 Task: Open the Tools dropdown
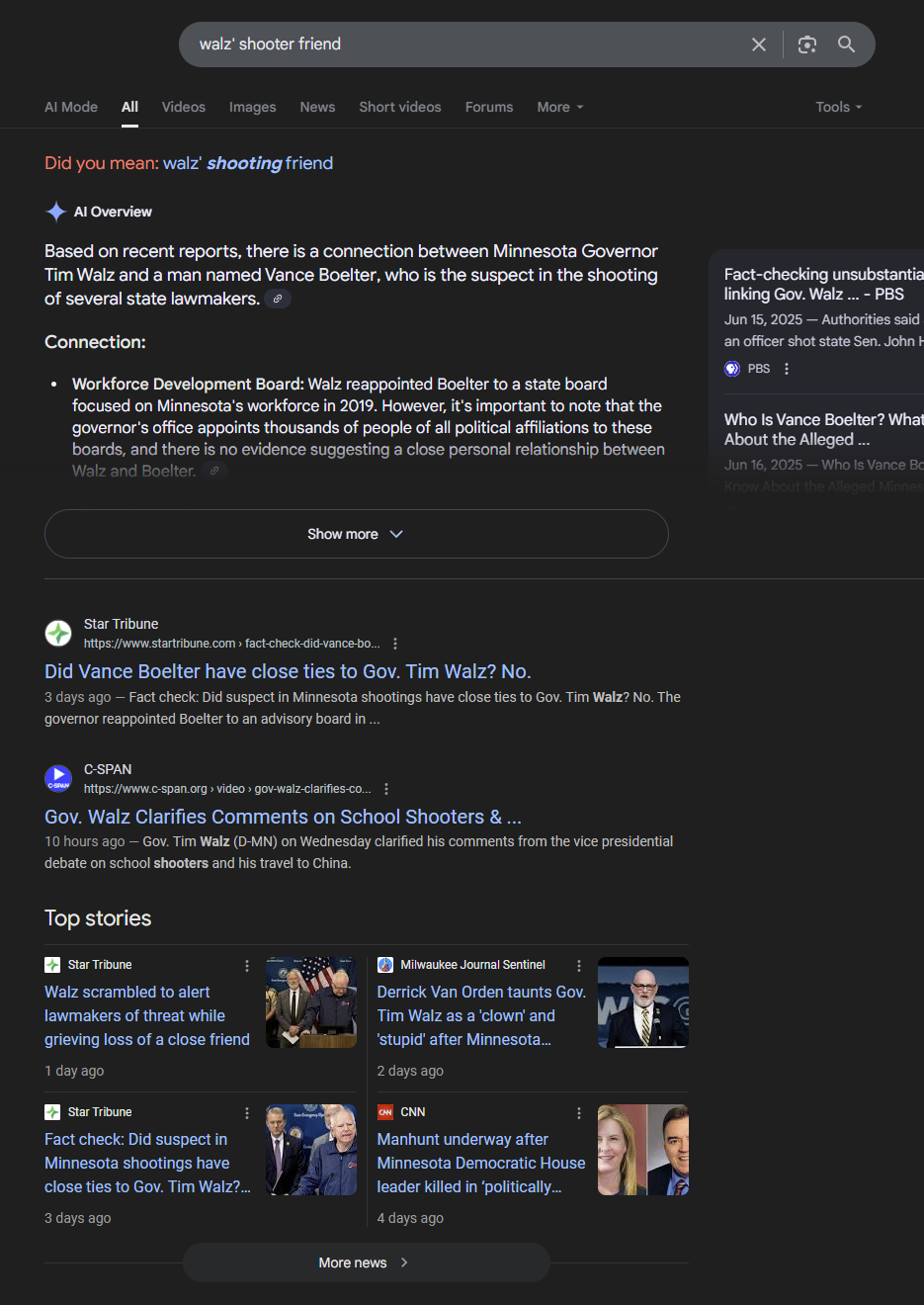point(839,107)
